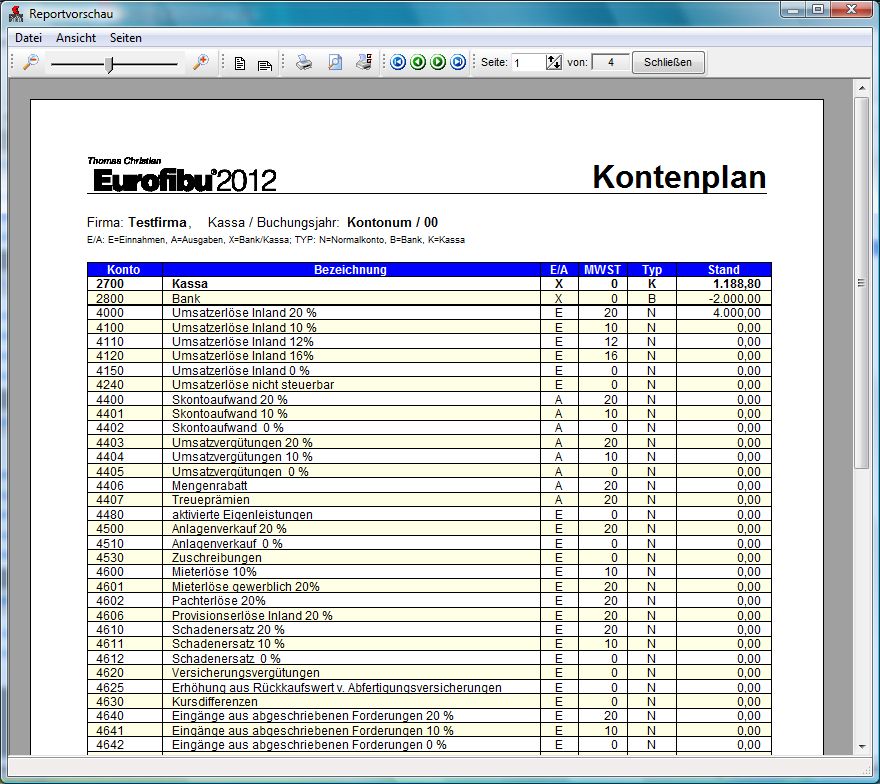880x784 pixels.
Task: Click the Seite page number field
Action: [x=528, y=62]
